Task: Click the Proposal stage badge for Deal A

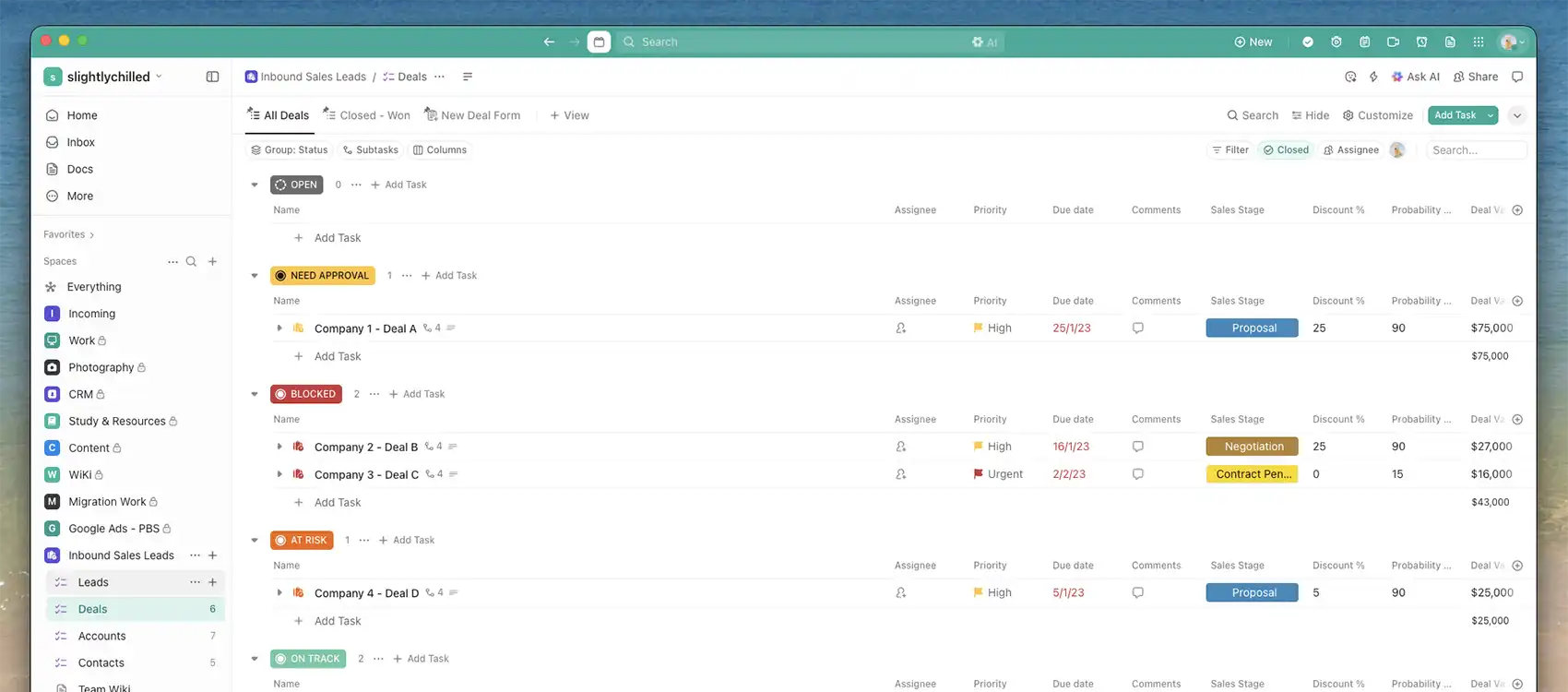Action: coord(1253,328)
